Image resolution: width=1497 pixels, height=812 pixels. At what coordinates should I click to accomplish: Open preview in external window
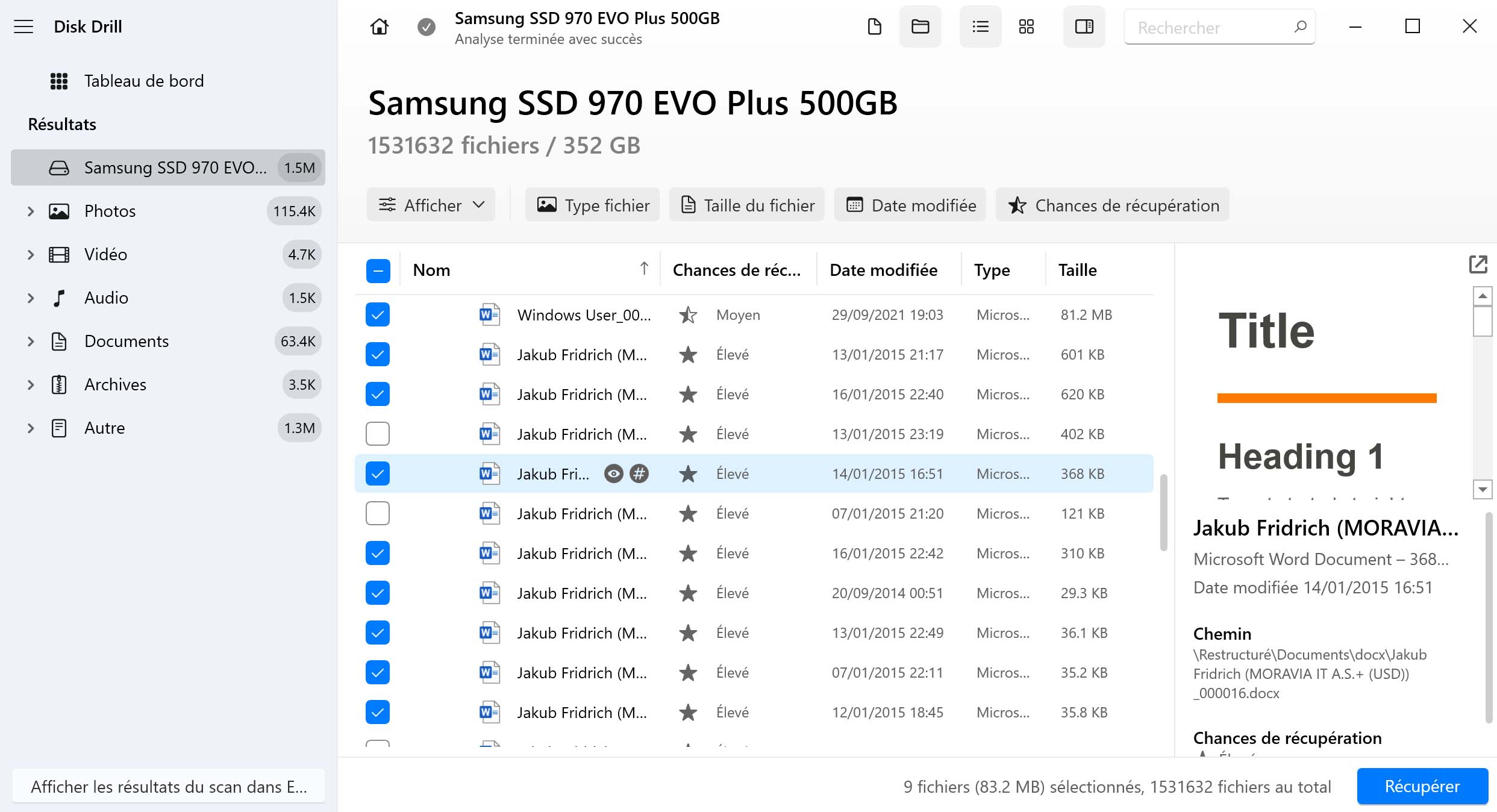click(1478, 264)
